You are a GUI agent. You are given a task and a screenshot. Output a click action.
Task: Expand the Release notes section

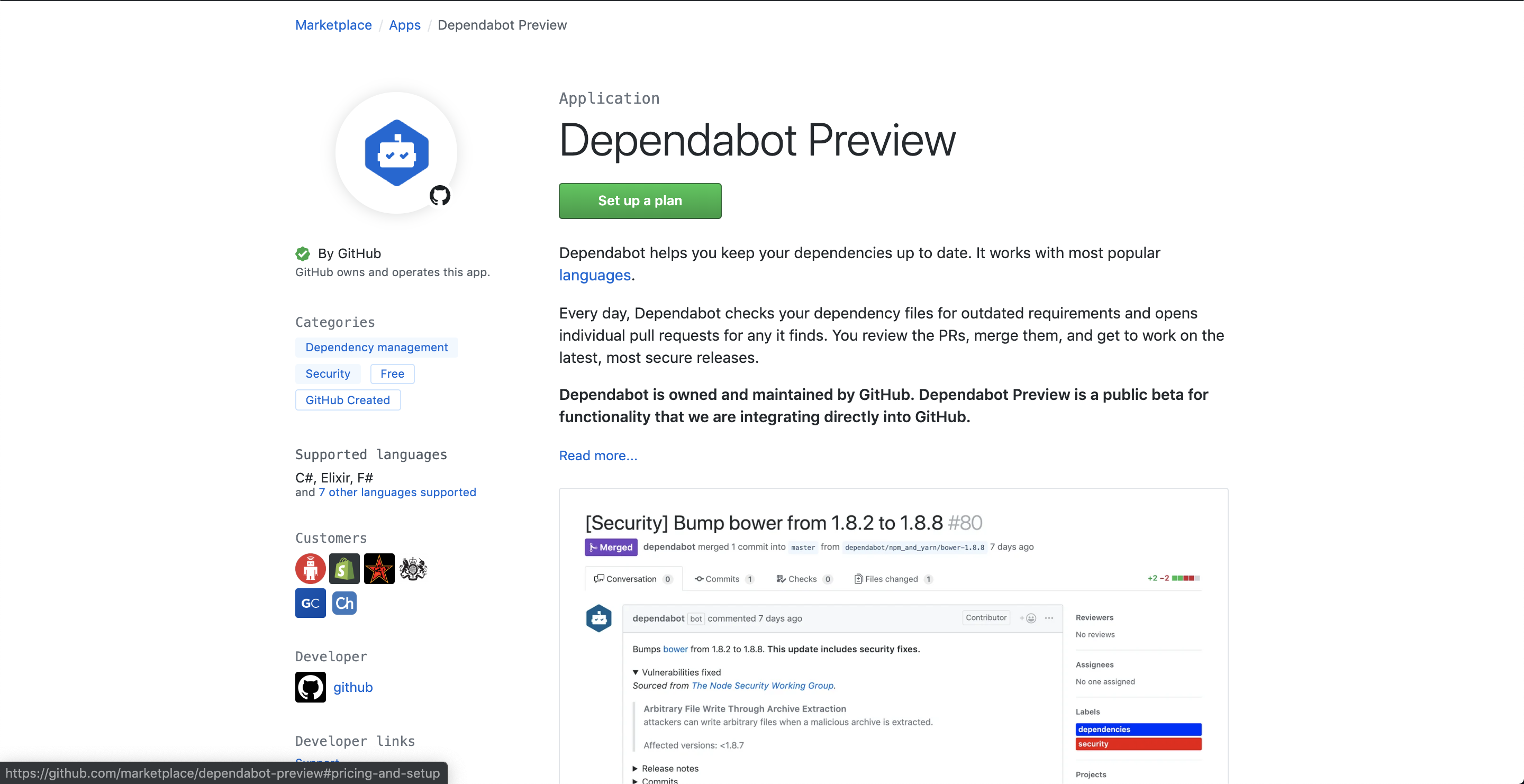click(x=636, y=768)
